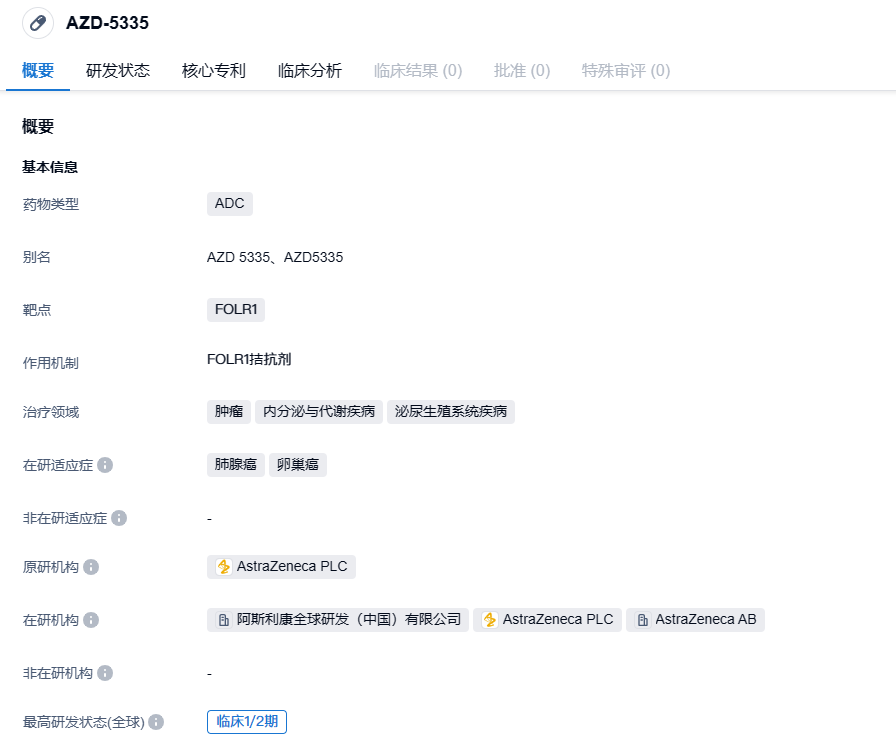Viewport: 896px width, 746px height.
Task: Click info icon next to 最高研发状态(全球)
Action: point(156,722)
